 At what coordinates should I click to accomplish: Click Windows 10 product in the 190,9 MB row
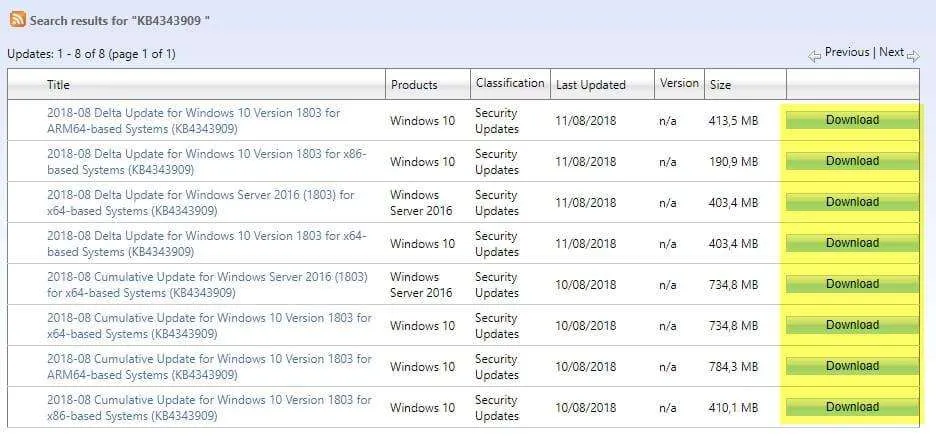pos(422,162)
